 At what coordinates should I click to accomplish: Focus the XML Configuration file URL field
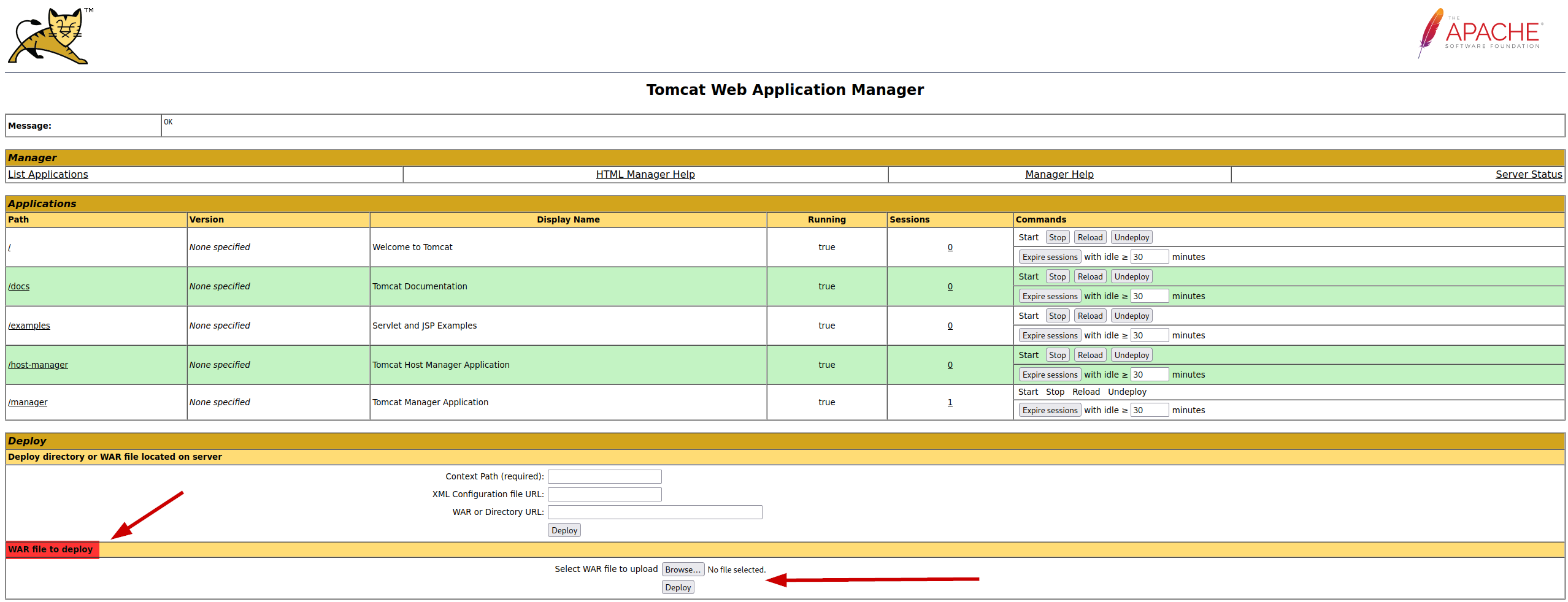tap(605, 494)
